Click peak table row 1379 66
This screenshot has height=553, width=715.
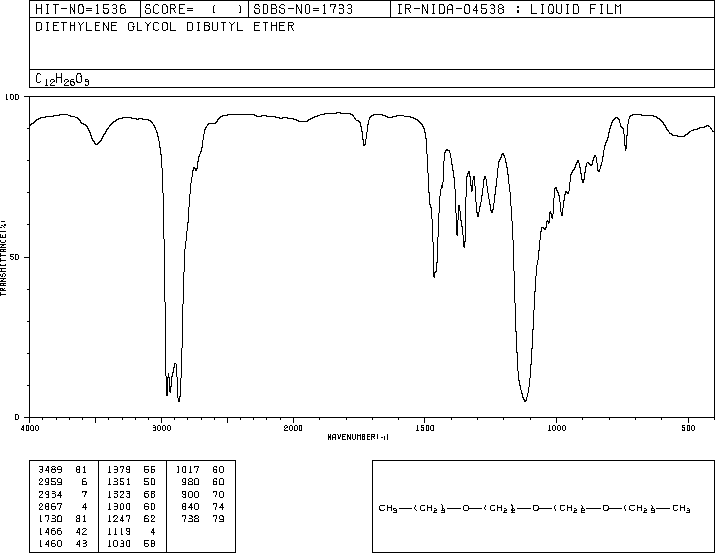pyautogui.click(x=131, y=470)
